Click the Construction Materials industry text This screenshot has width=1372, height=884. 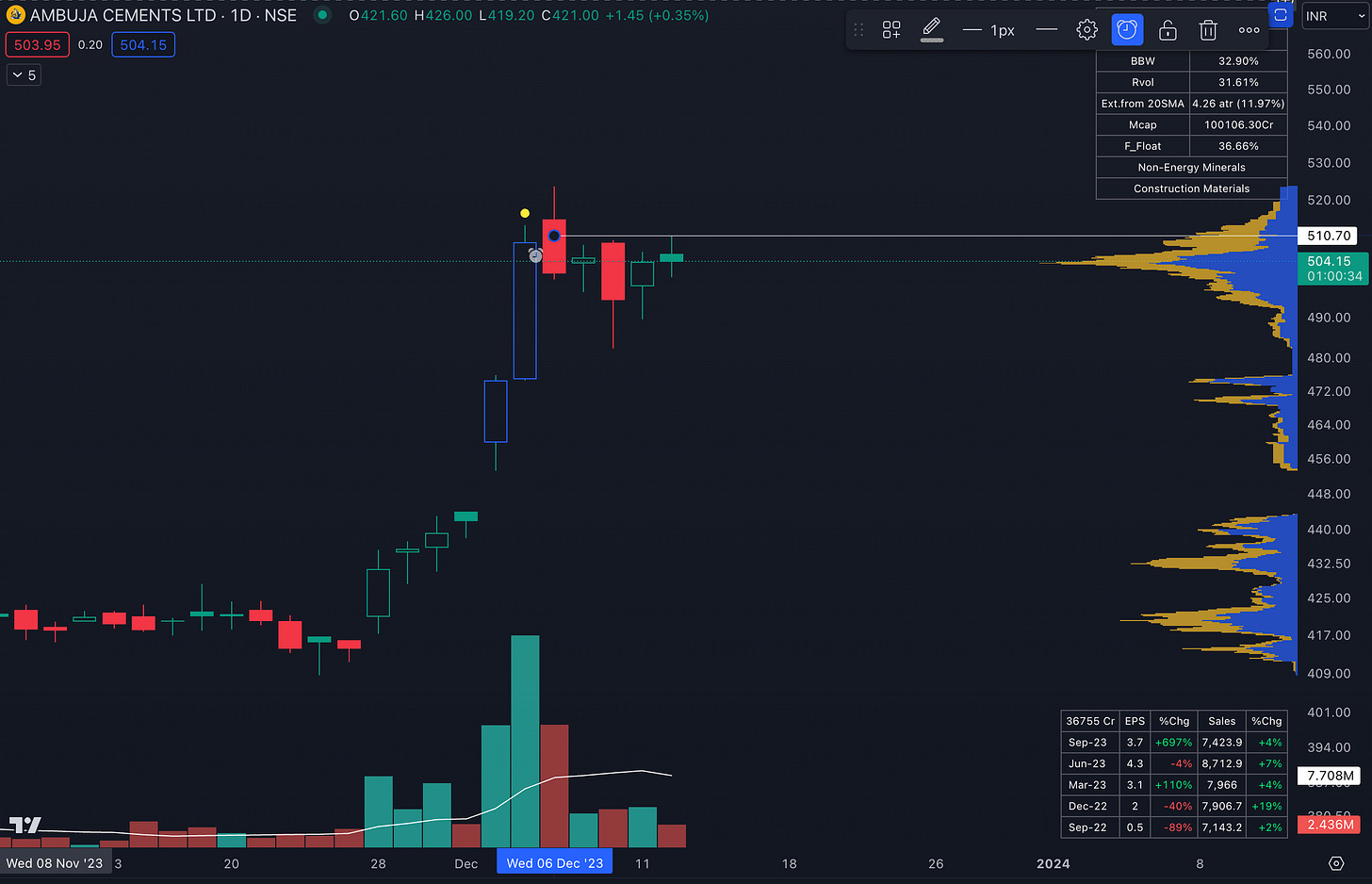(1191, 188)
